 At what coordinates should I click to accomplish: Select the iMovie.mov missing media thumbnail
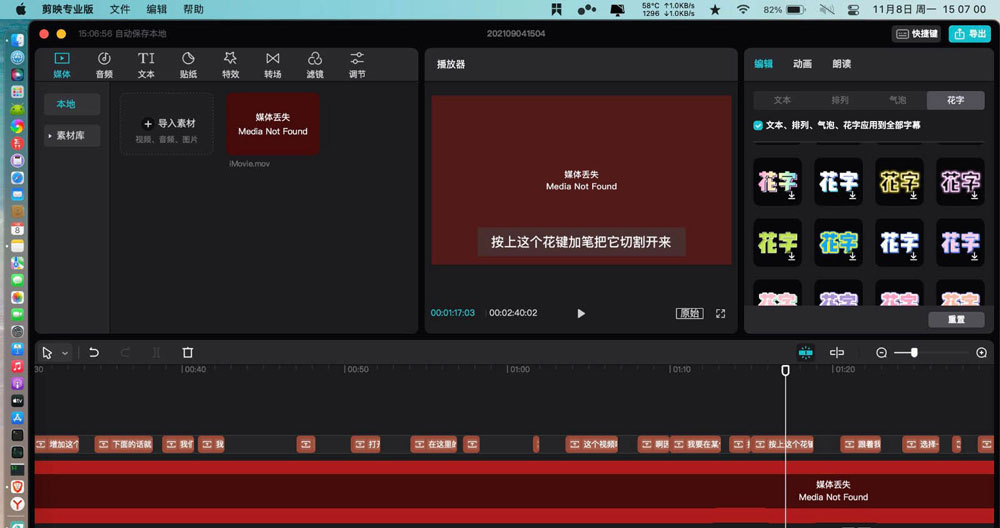click(x=273, y=124)
